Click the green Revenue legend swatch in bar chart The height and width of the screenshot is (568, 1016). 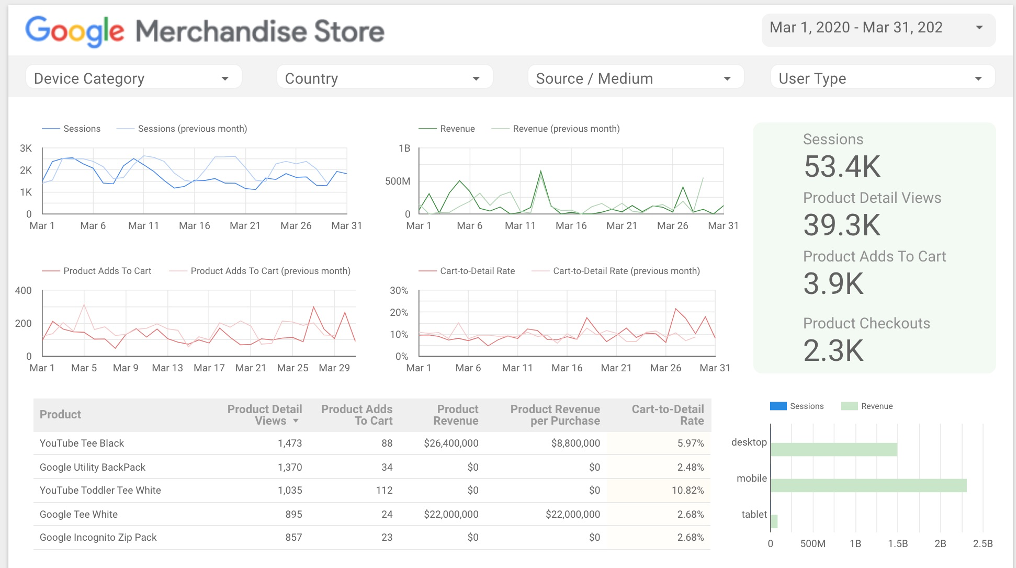(850, 406)
